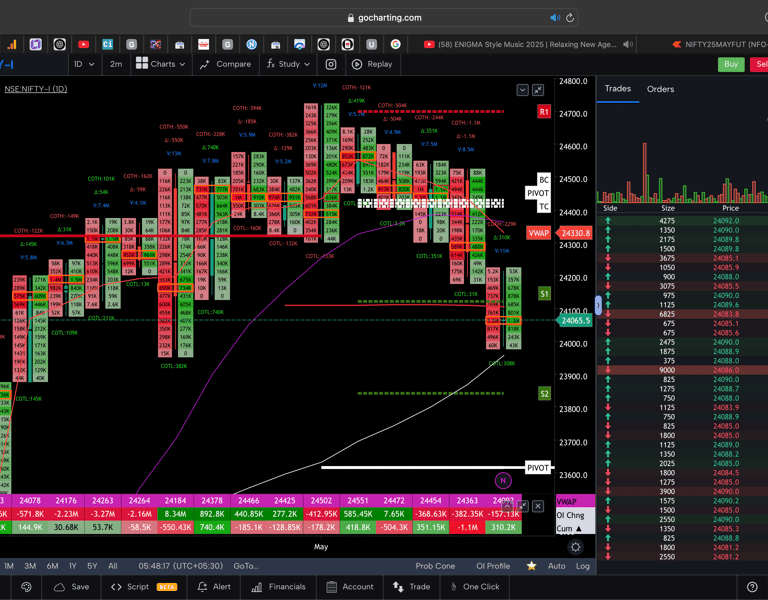Open the NIFTY25MAYFUT browser tab
Screen dimensions: 768x600
click(x=720, y=44)
